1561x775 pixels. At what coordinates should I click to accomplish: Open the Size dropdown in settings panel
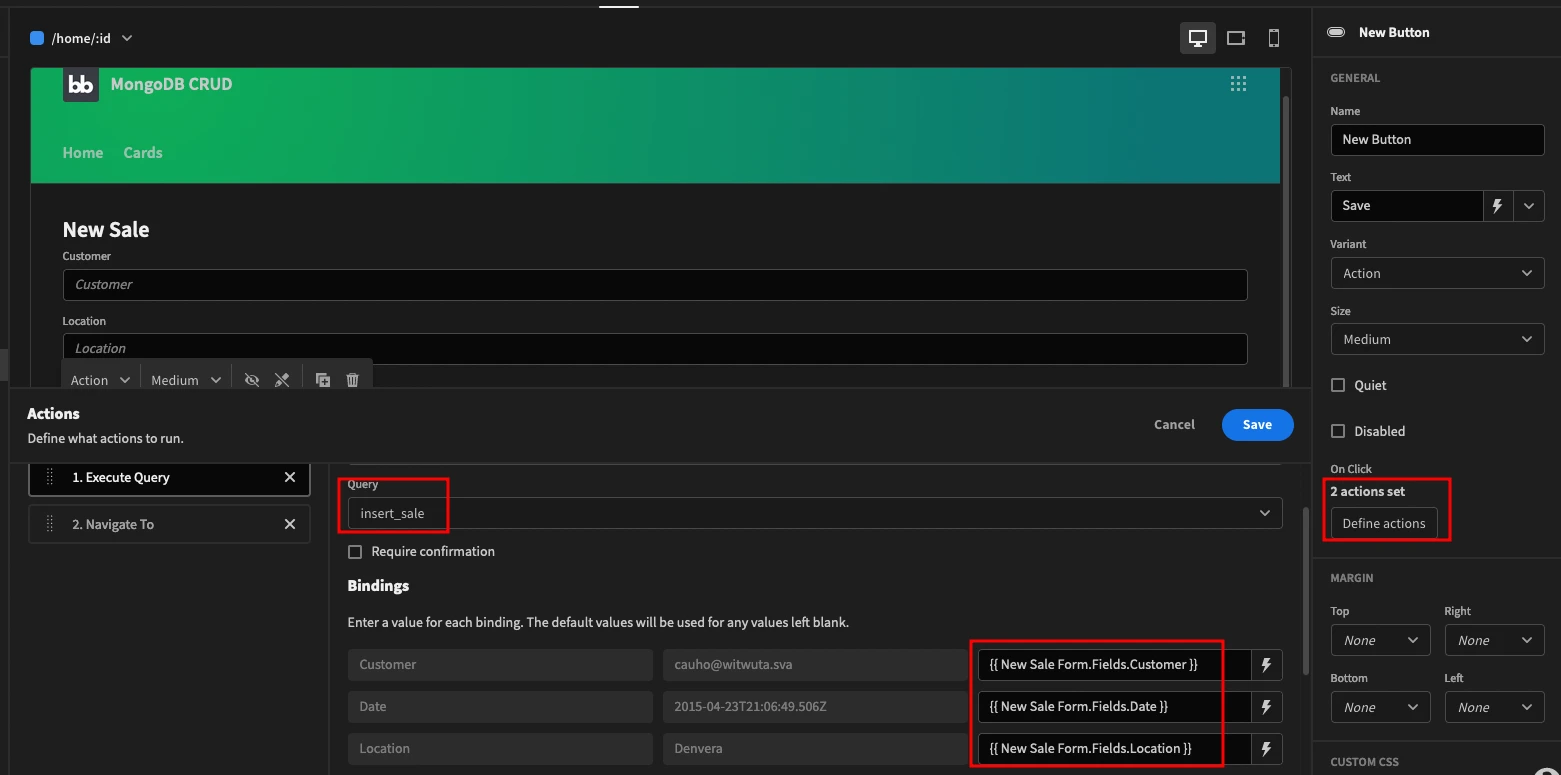(x=1437, y=339)
